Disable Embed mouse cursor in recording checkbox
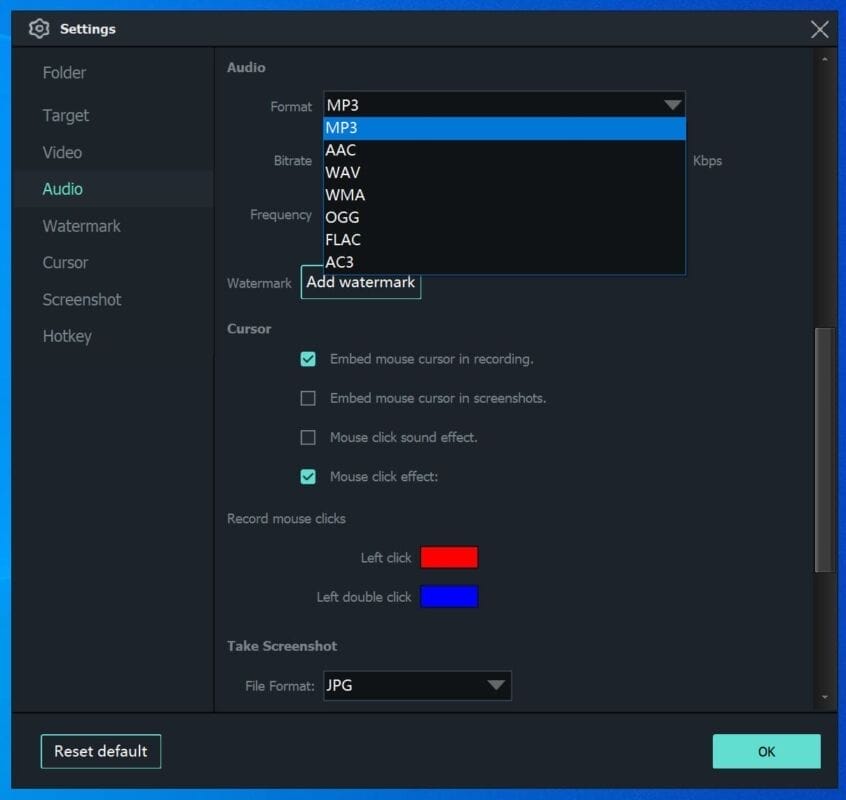846x800 pixels. click(x=308, y=359)
